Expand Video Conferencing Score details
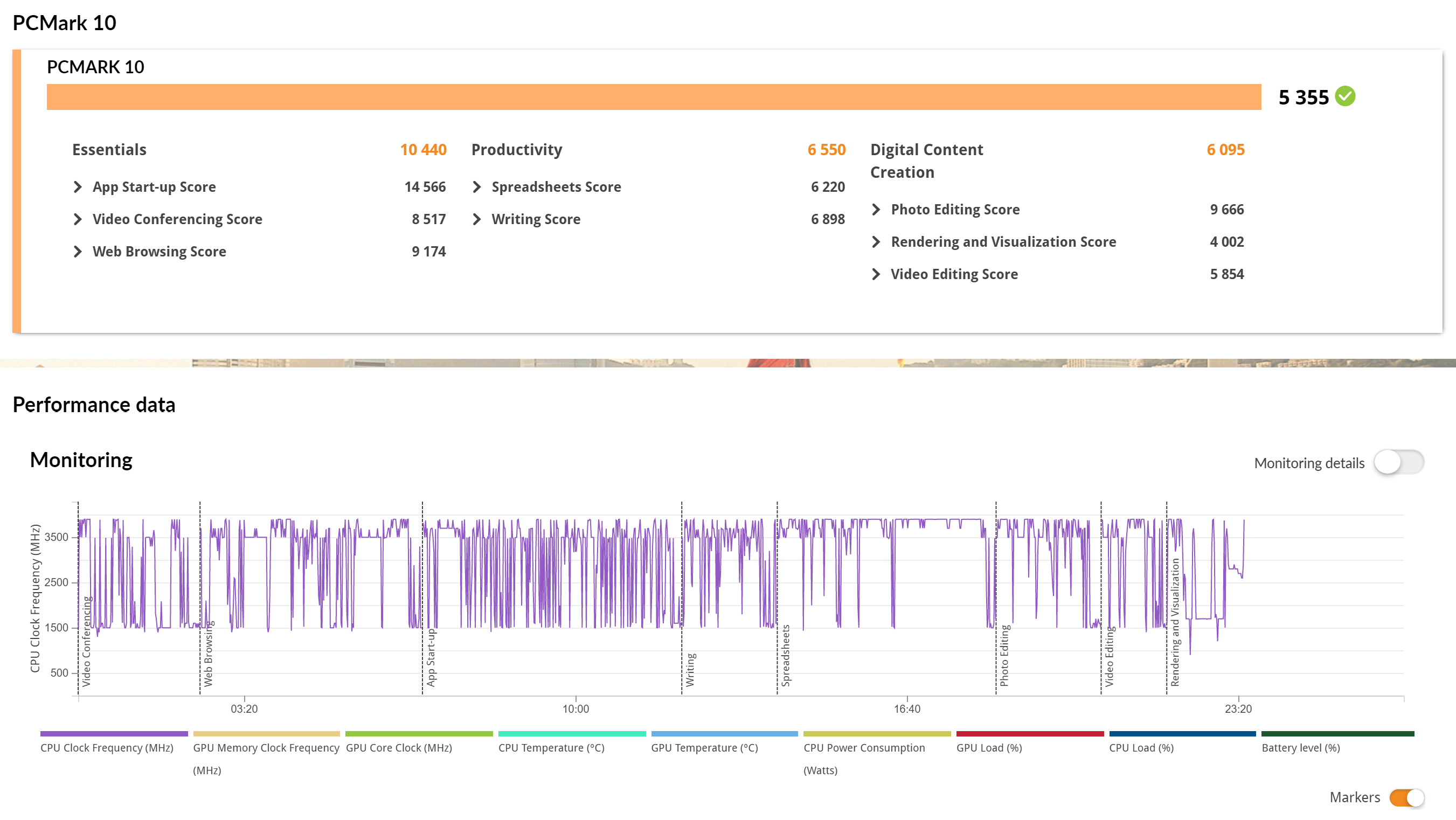Viewport: 1456px width, 820px height. point(78,219)
